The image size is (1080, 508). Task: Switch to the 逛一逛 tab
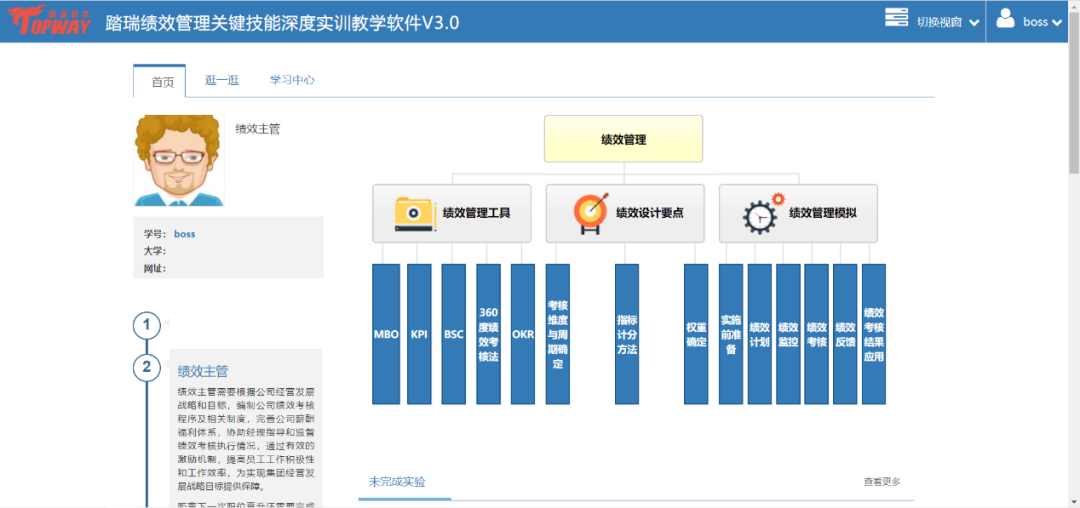click(x=221, y=81)
